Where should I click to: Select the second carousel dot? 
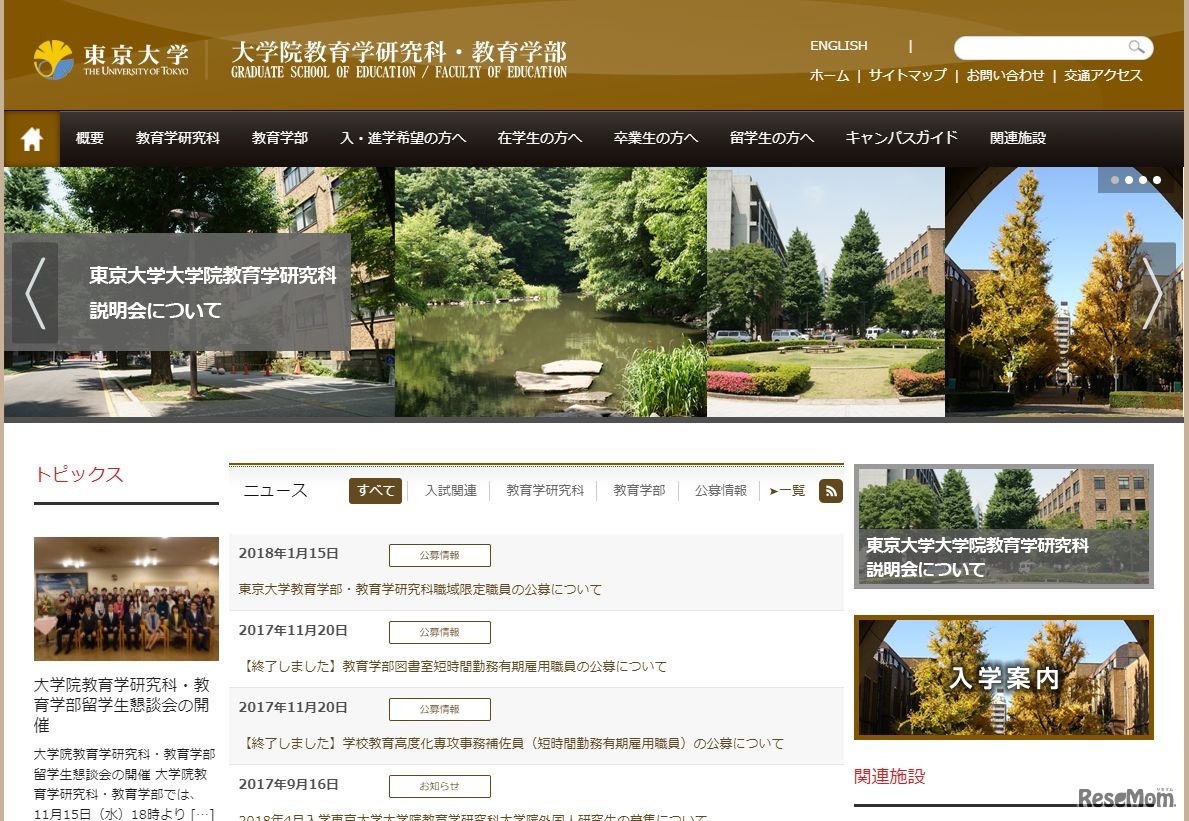point(1128,180)
